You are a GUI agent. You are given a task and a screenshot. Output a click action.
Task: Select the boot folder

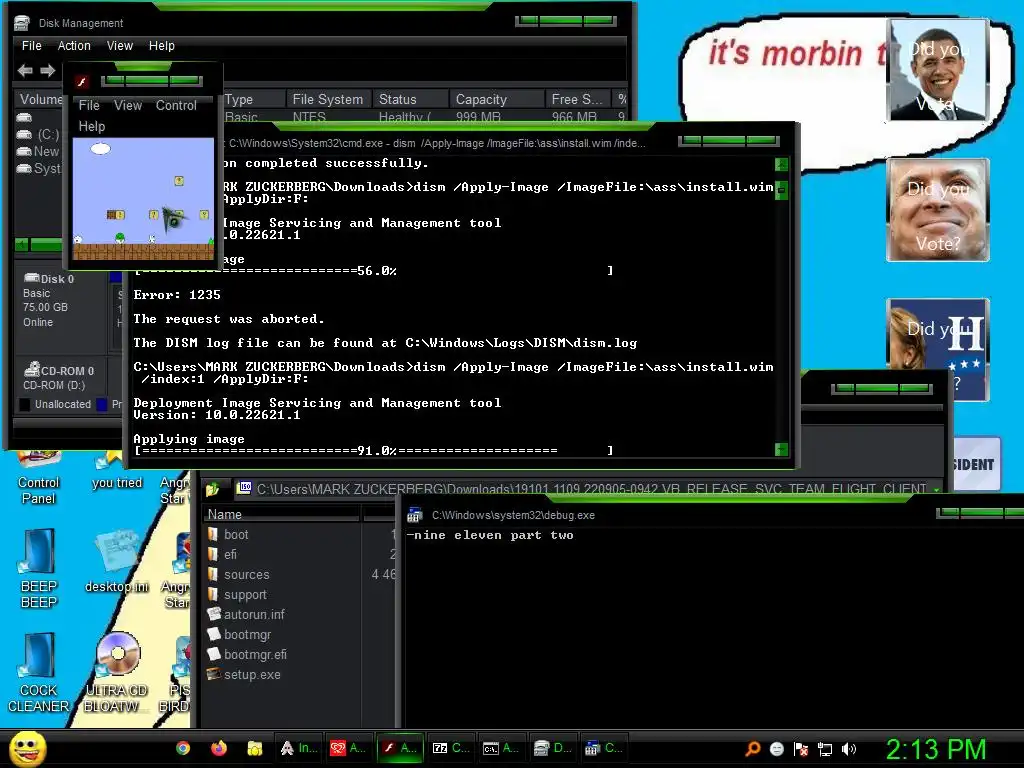click(x=228, y=534)
